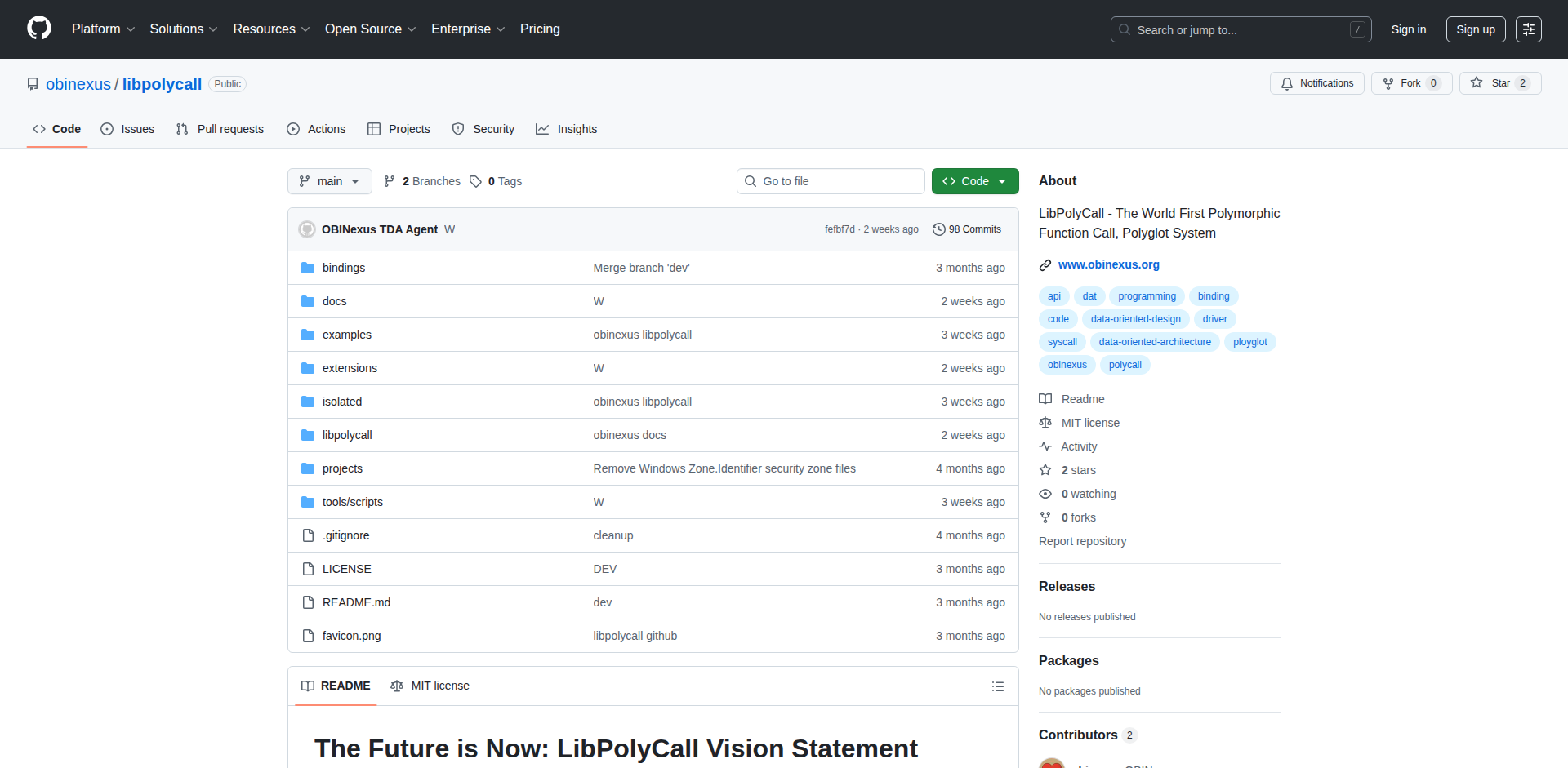Switch to the Insights tab
Image resolution: width=1568 pixels, height=768 pixels.
(567, 129)
